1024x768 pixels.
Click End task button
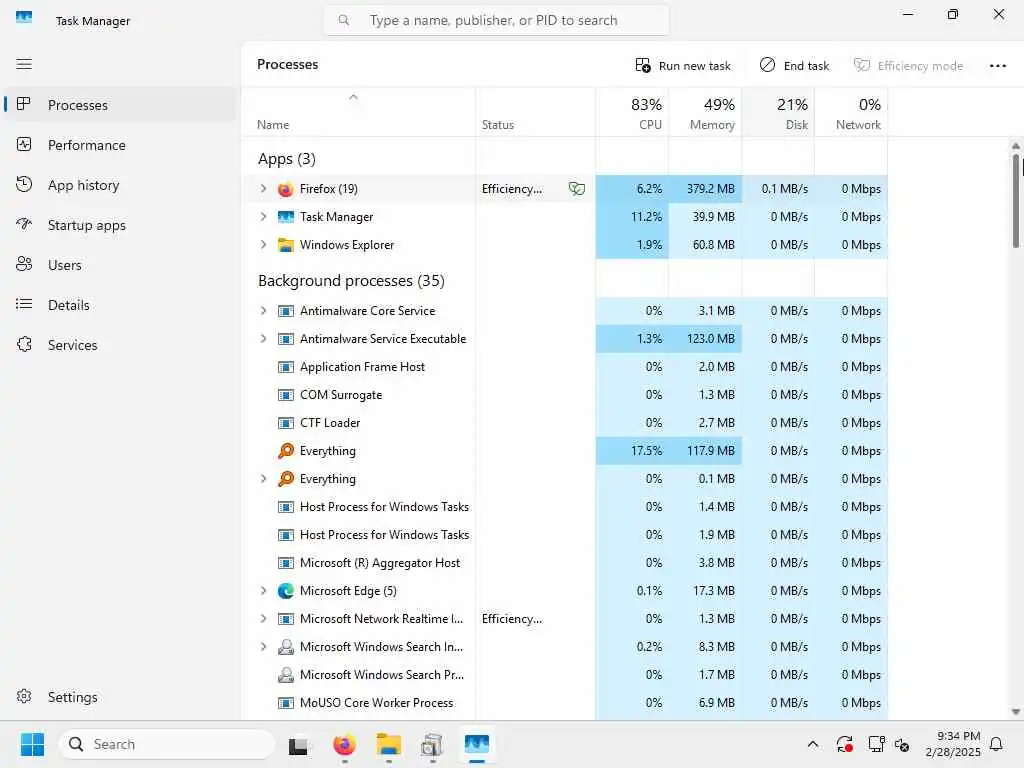coord(794,65)
